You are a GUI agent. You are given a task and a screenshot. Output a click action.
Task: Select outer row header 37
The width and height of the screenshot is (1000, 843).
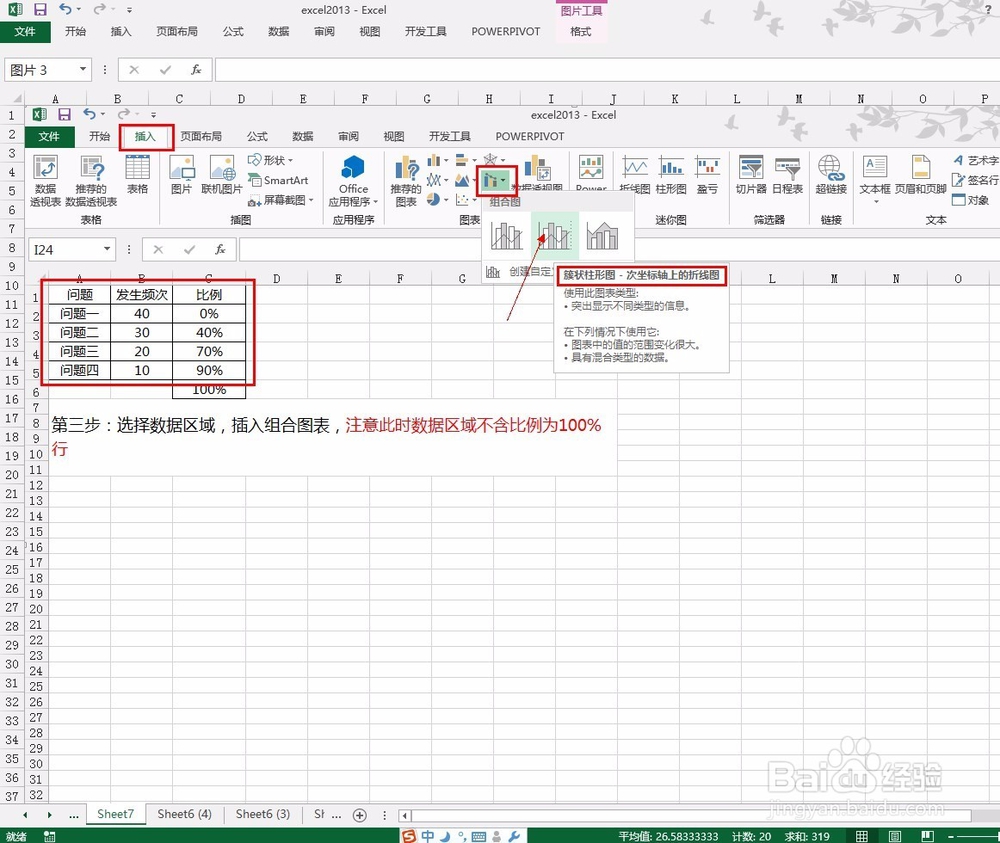[x=11, y=796]
